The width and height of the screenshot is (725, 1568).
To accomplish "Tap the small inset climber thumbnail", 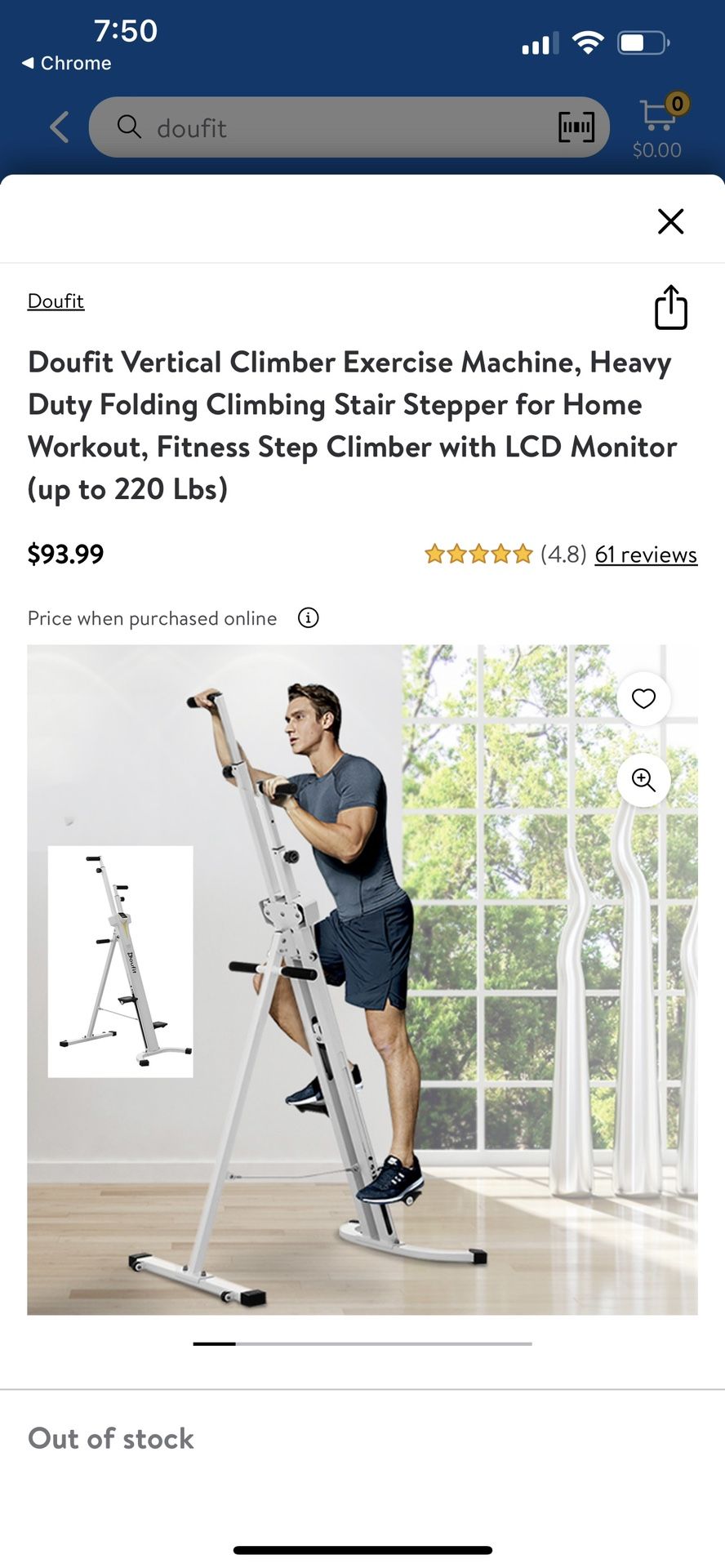I will [x=121, y=961].
